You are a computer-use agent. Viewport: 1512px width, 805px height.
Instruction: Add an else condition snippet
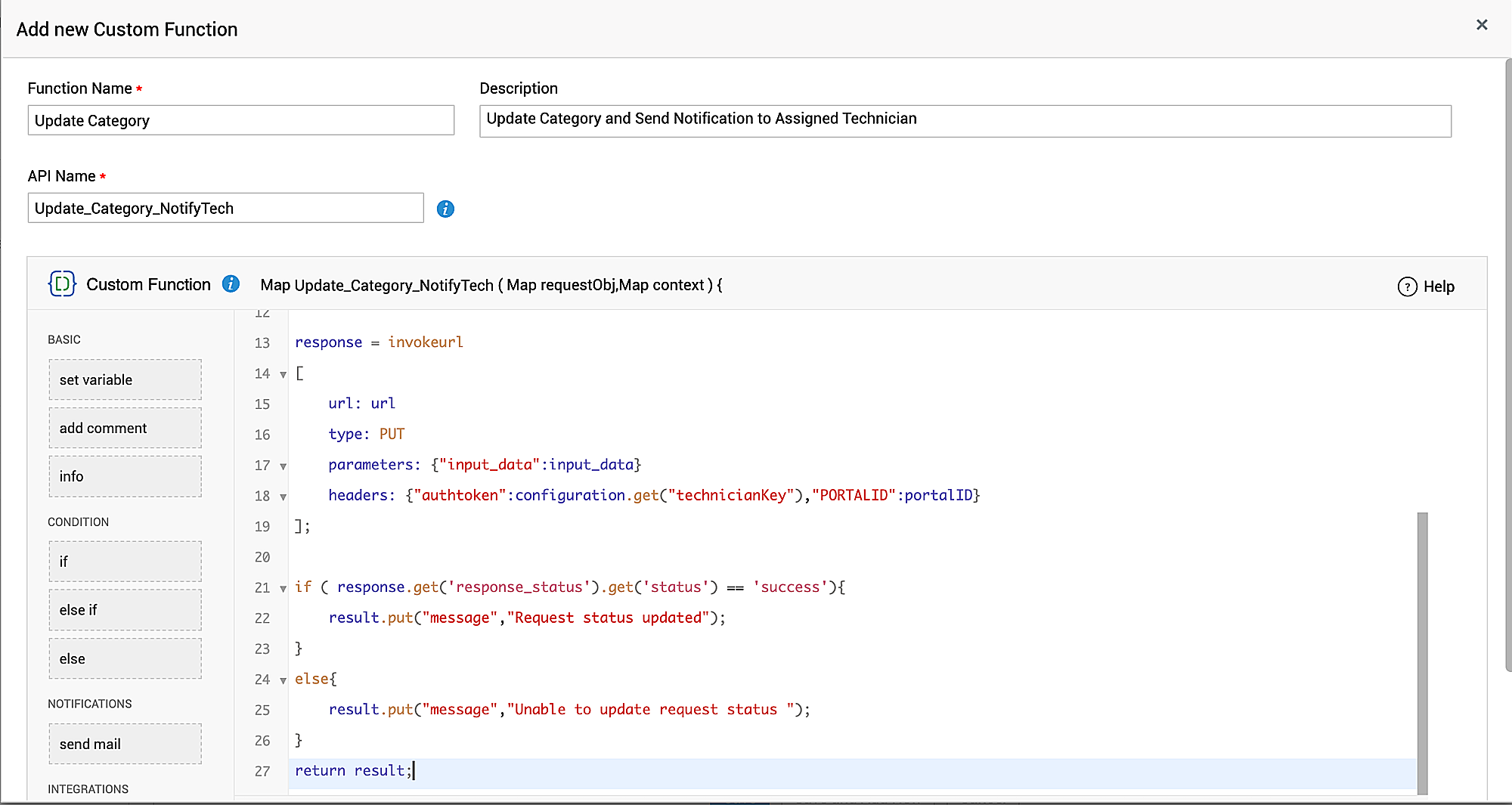(x=125, y=658)
